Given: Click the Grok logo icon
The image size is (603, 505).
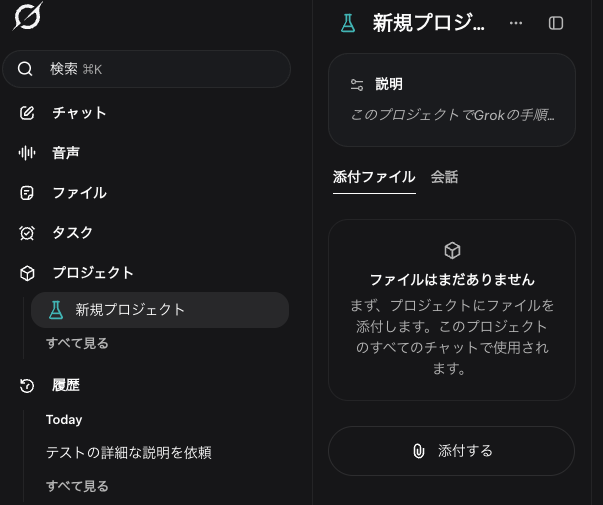Looking at the screenshot, I should 28,16.
